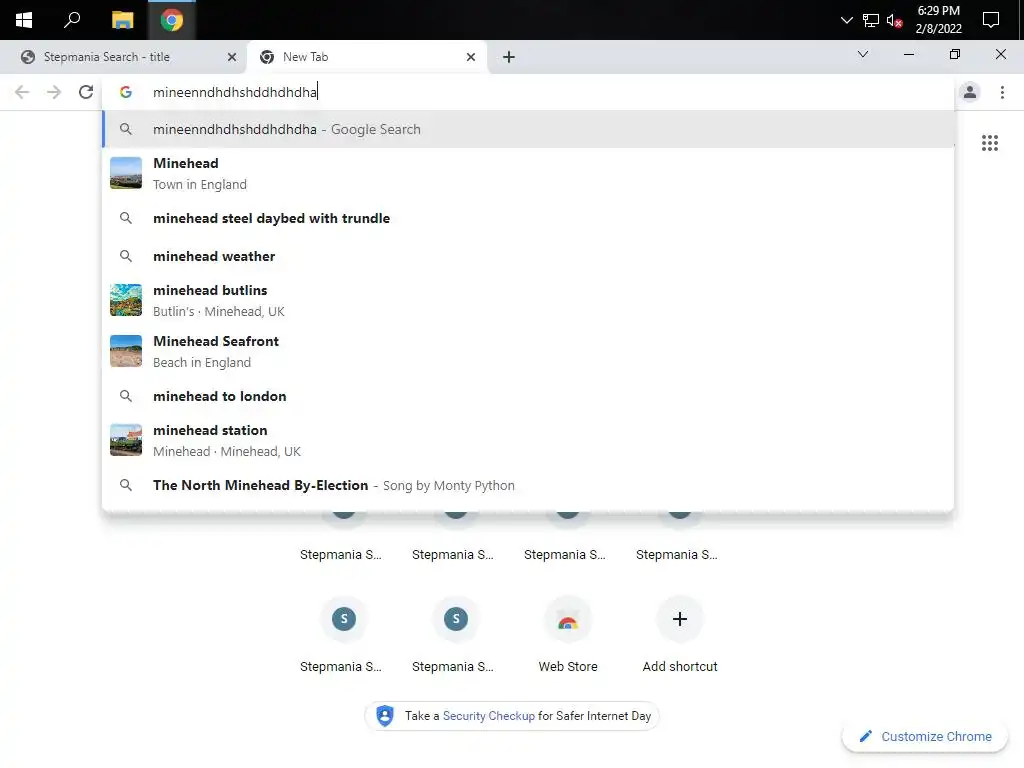1024x768 pixels.
Task: Open the clock showing 6:29 PM
Action: pos(938,20)
